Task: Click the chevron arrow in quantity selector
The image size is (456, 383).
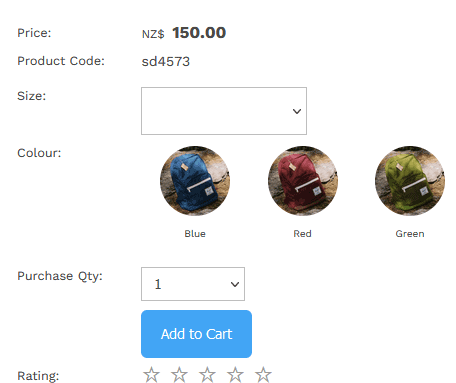Action: [235, 284]
